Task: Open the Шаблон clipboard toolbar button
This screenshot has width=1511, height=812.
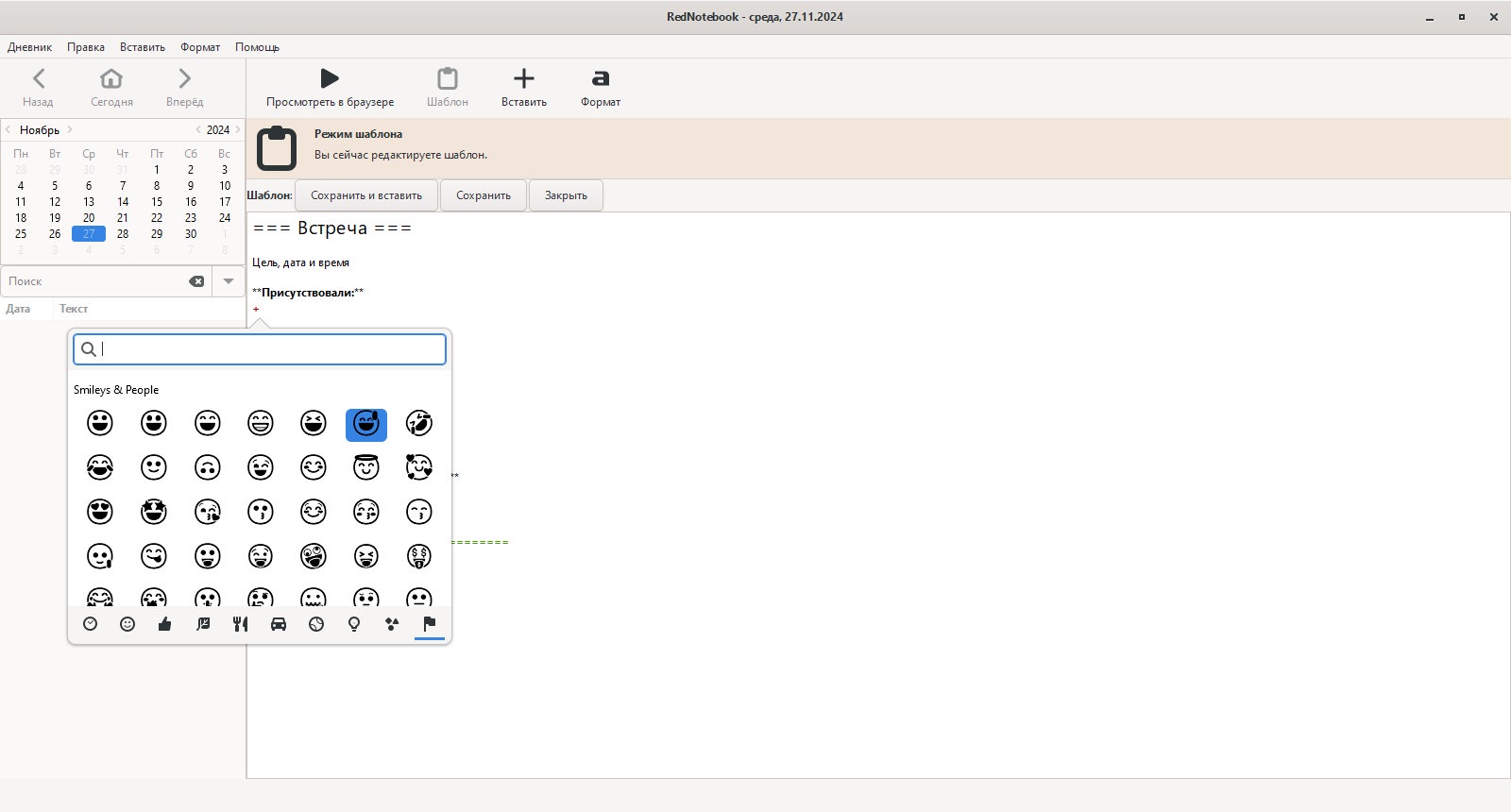Action: pos(448,88)
